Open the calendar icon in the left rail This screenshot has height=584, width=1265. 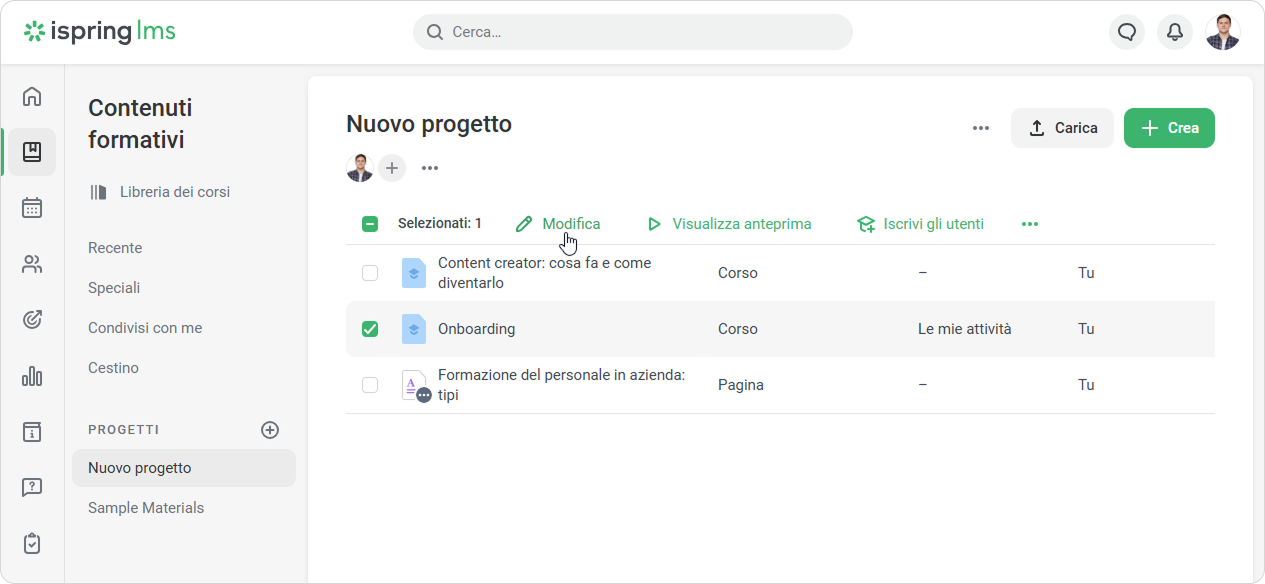32,208
